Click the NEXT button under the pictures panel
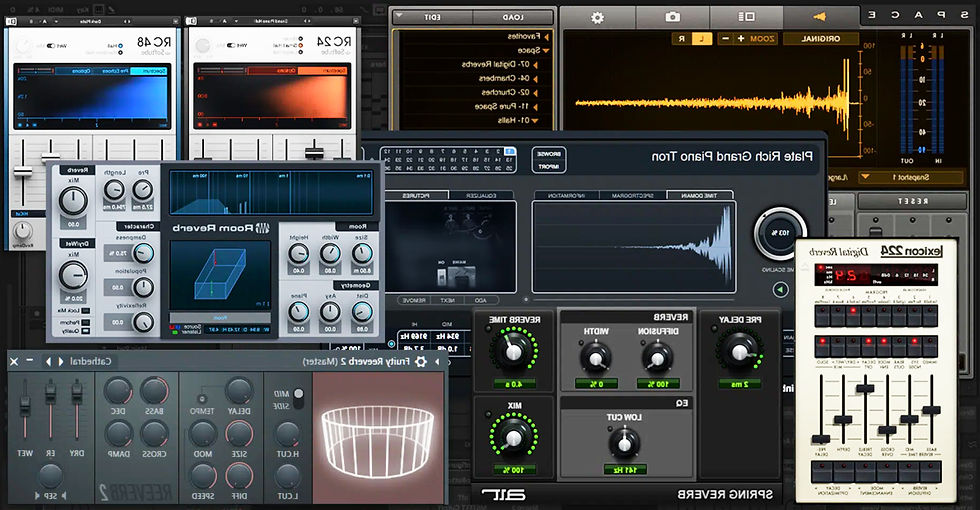This screenshot has height=510, width=980. [x=448, y=301]
